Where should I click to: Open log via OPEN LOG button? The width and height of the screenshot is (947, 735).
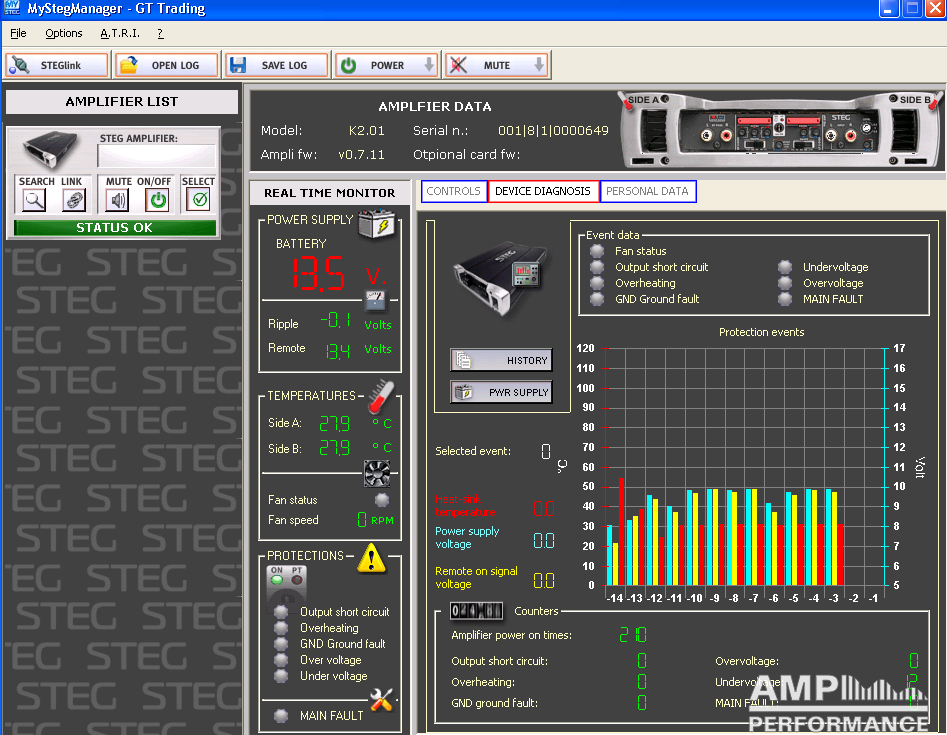tap(166, 66)
